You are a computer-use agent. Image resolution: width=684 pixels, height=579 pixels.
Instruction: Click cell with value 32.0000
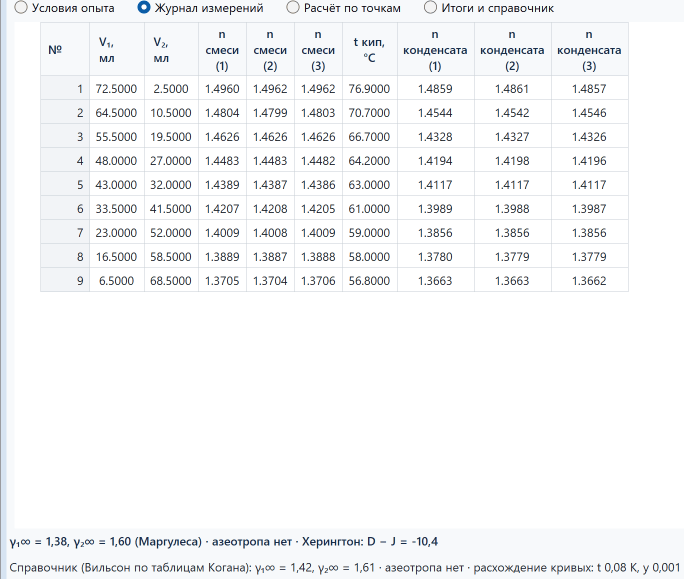171,185
